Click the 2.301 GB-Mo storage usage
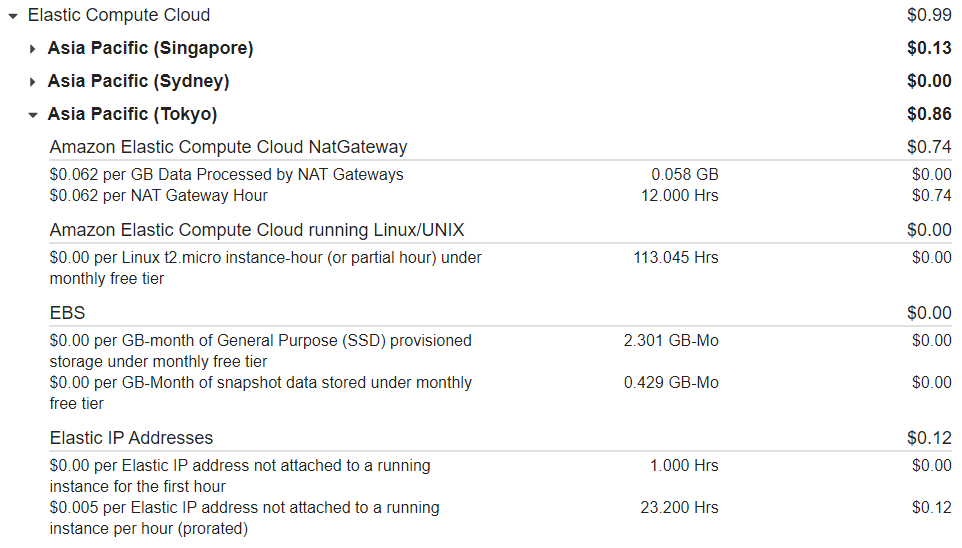962x548 pixels. pos(671,340)
